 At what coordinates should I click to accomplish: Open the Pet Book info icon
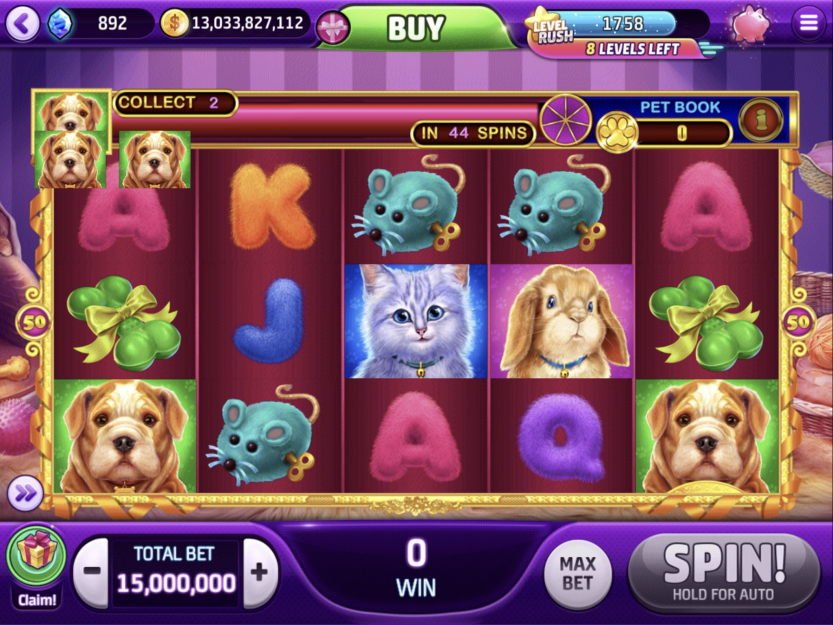click(x=761, y=120)
